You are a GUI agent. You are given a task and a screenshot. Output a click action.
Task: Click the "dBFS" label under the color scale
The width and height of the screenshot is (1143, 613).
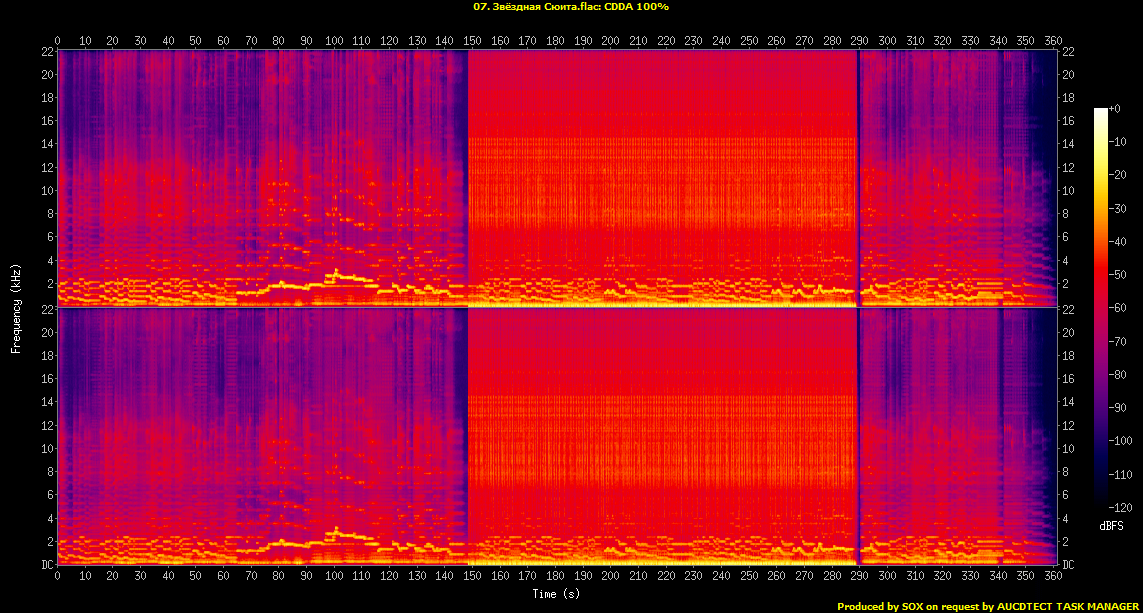coord(1112,526)
